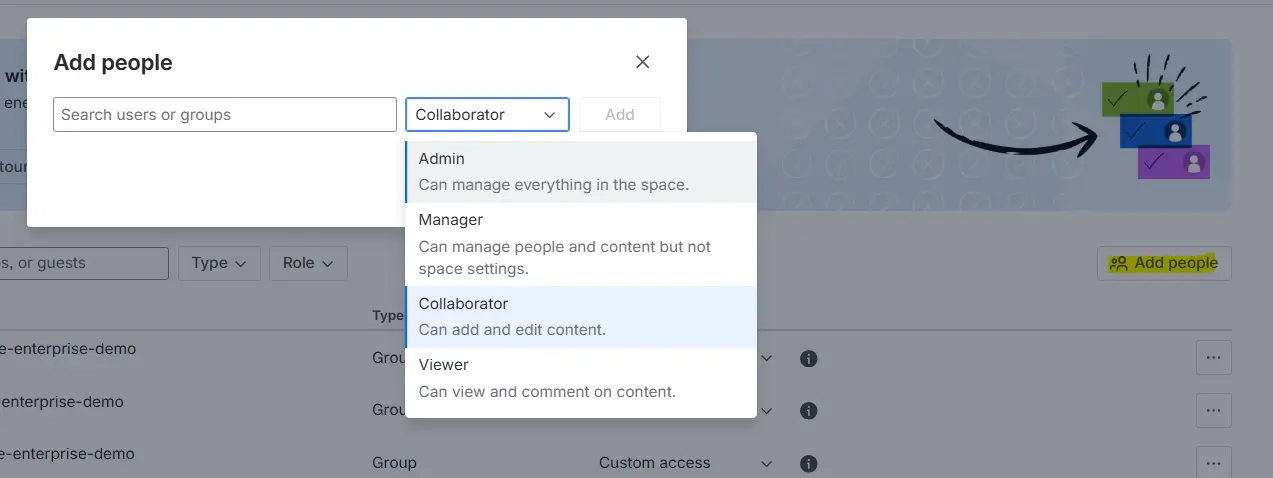Click the Search users or groups field

pos(225,114)
